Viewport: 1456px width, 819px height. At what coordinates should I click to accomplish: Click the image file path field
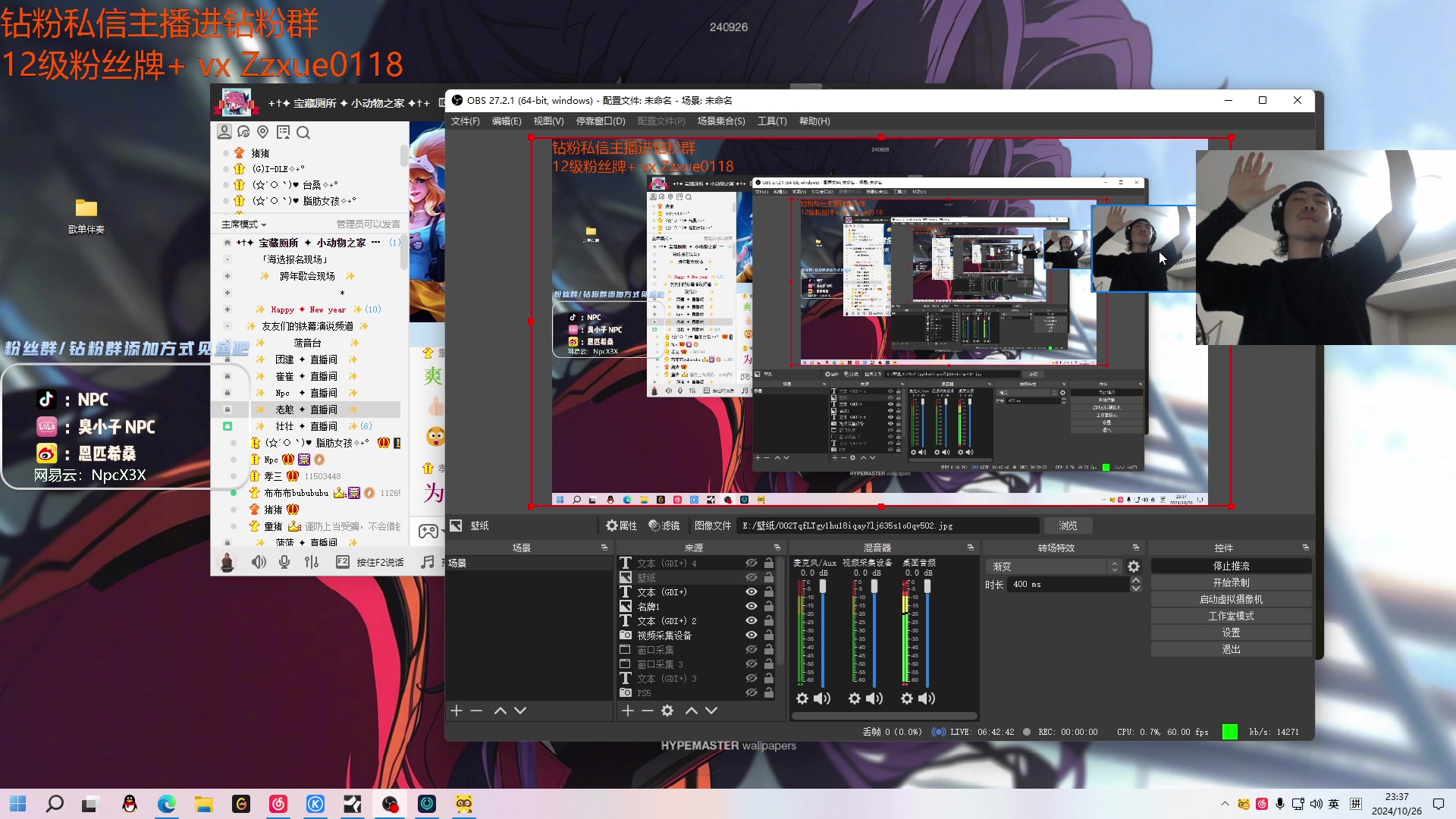point(887,526)
